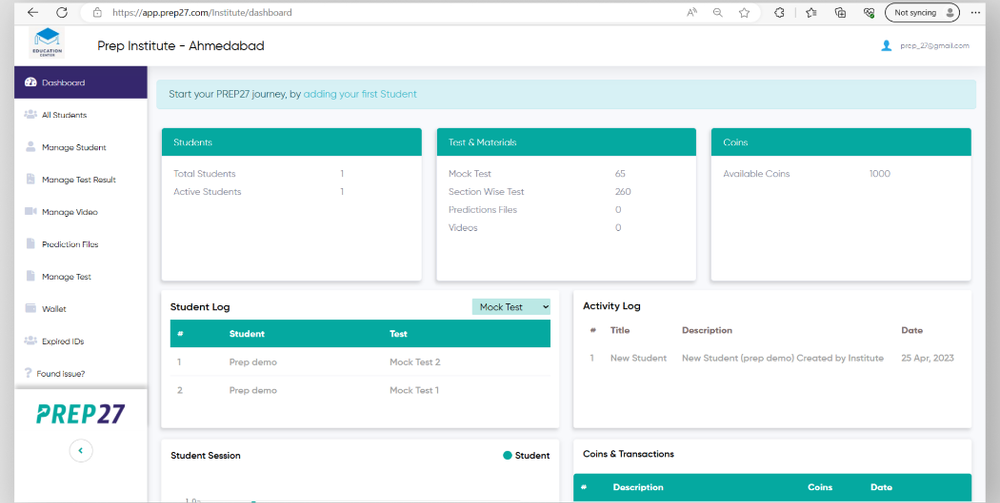Click the All Students group icon
1000x503 pixels.
point(30,115)
